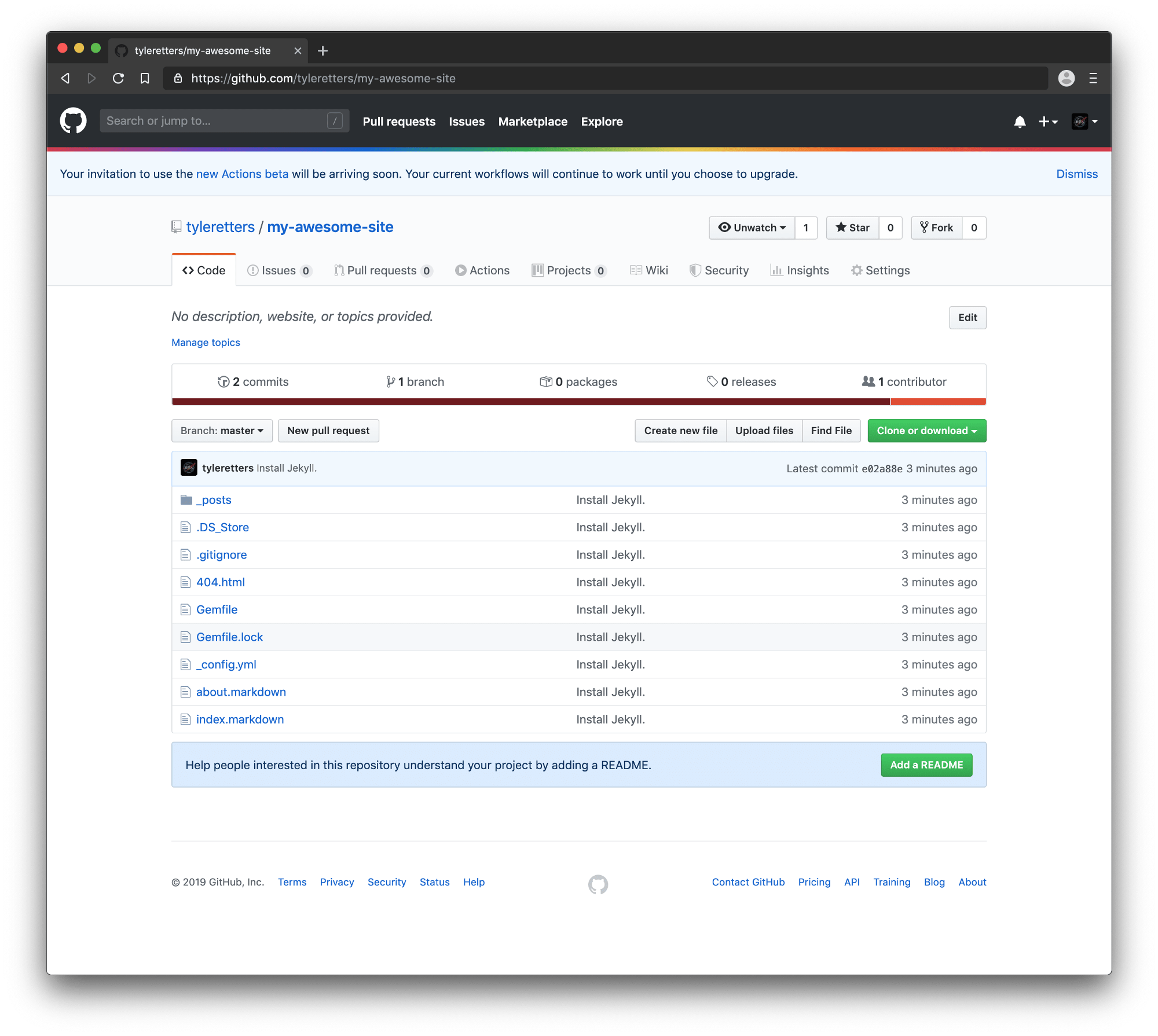Open the new Actions beta link
This screenshot has width=1158, height=1036.
(242, 174)
